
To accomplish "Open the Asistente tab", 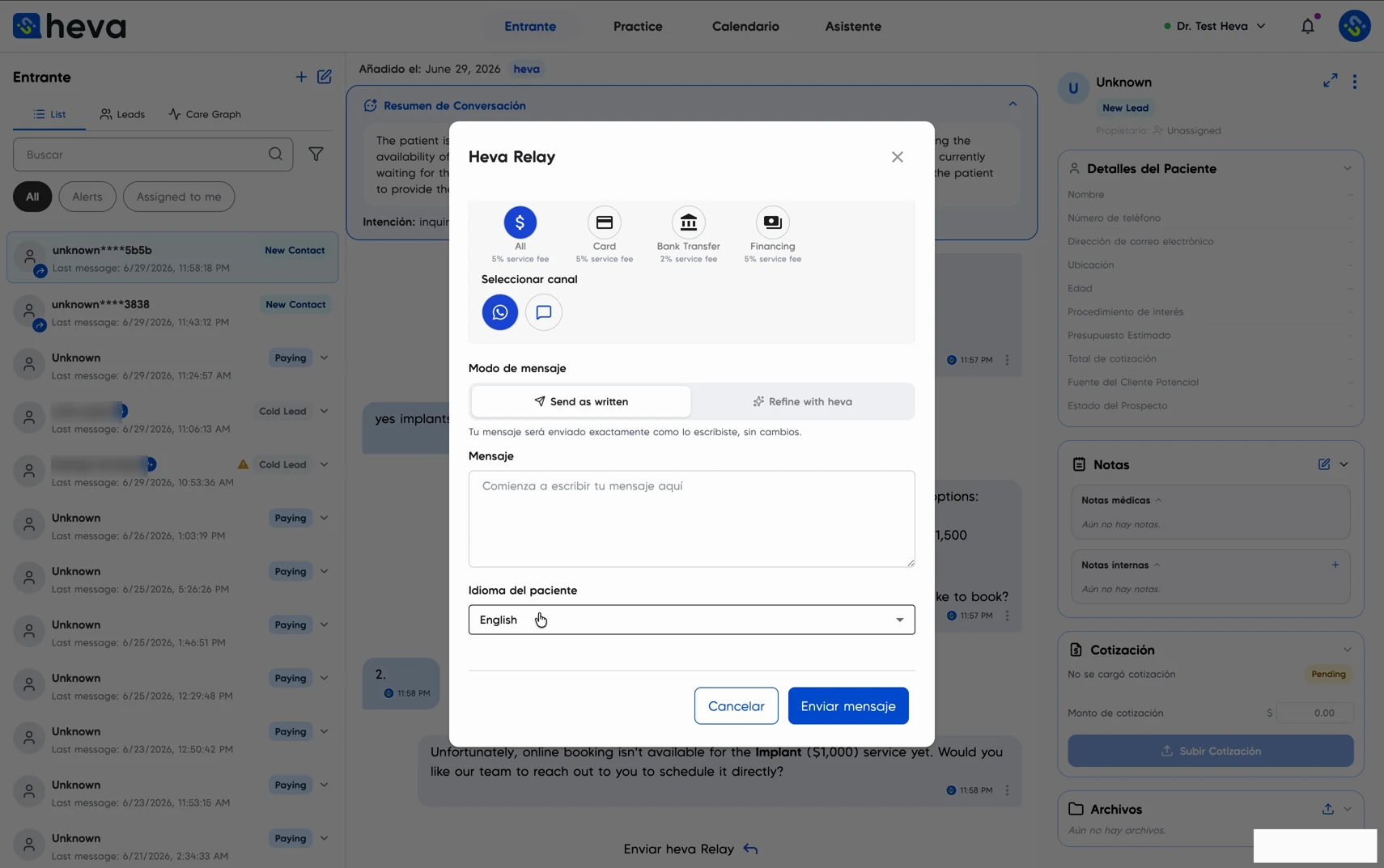I will [853, 26].
